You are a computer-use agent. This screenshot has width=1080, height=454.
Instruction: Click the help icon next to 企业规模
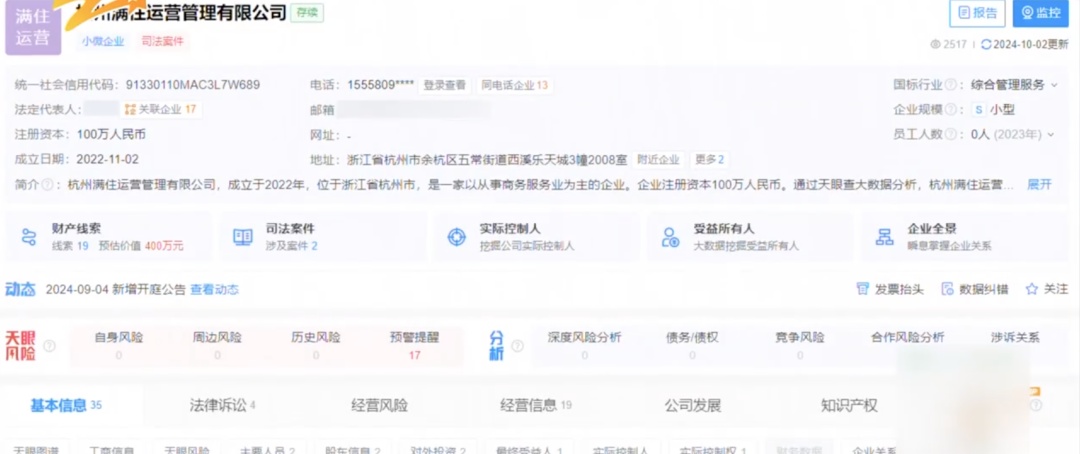pos(951,110)
